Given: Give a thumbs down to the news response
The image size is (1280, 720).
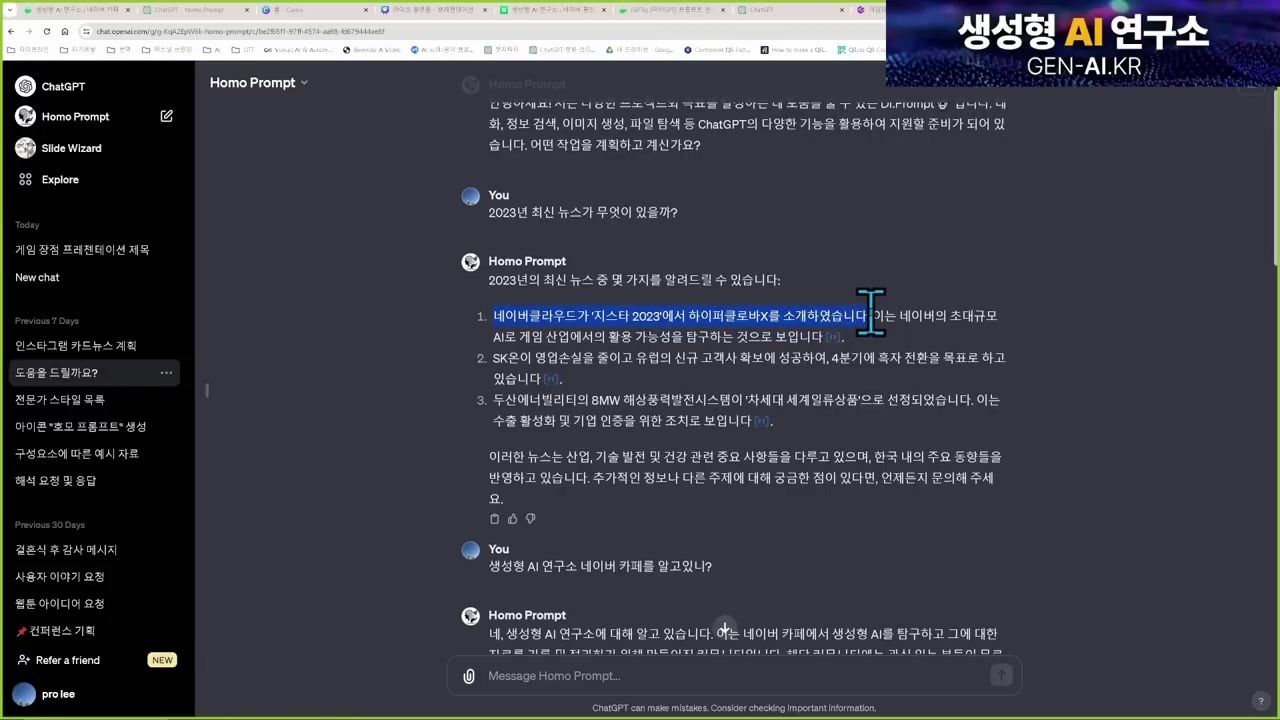Looking at the screenshot, I should [x=530, y=519].
